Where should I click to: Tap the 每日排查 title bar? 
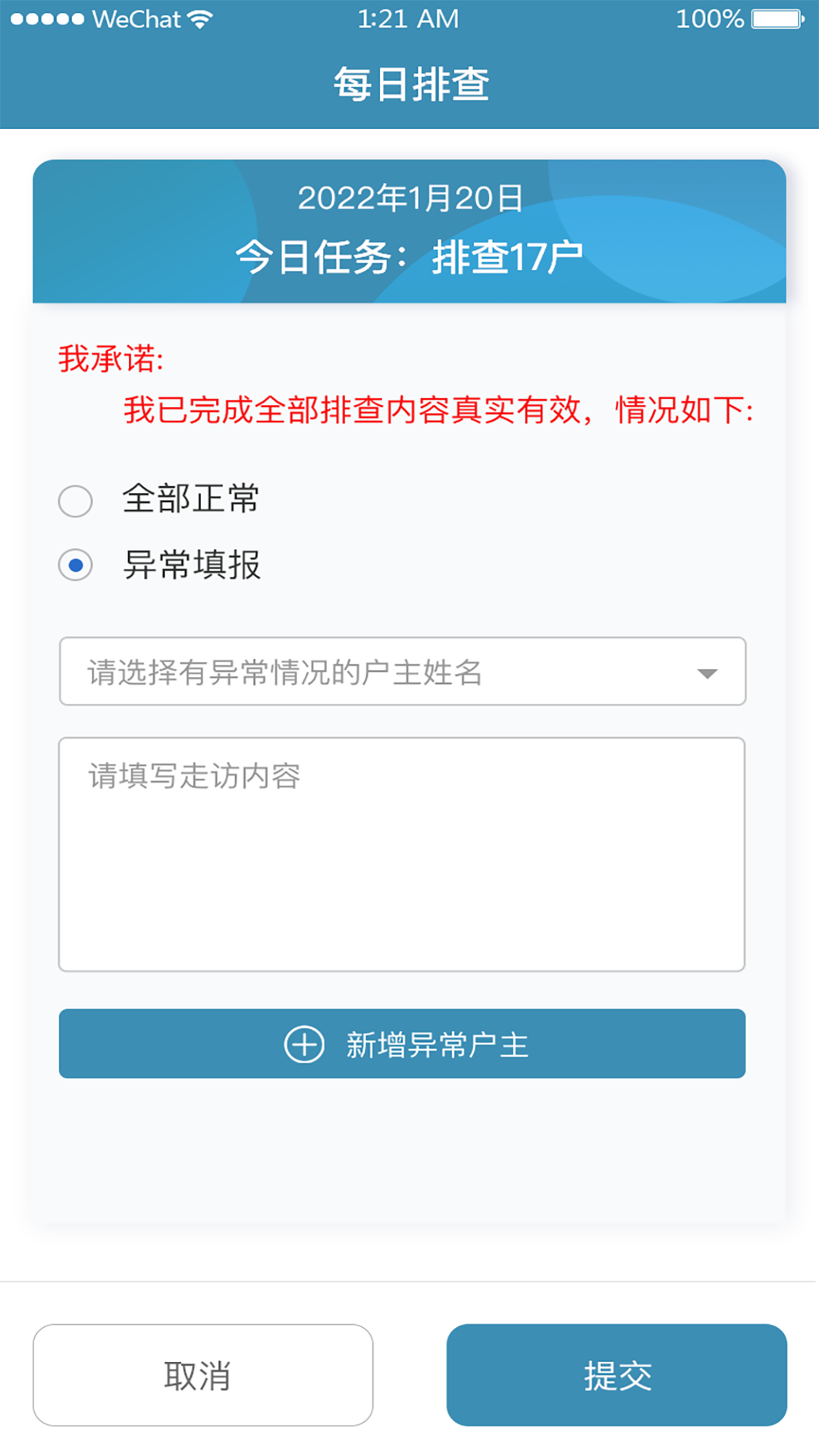click(409, 83)
